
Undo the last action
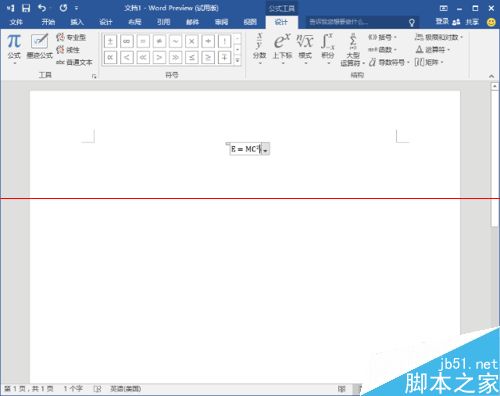point(42,8)
